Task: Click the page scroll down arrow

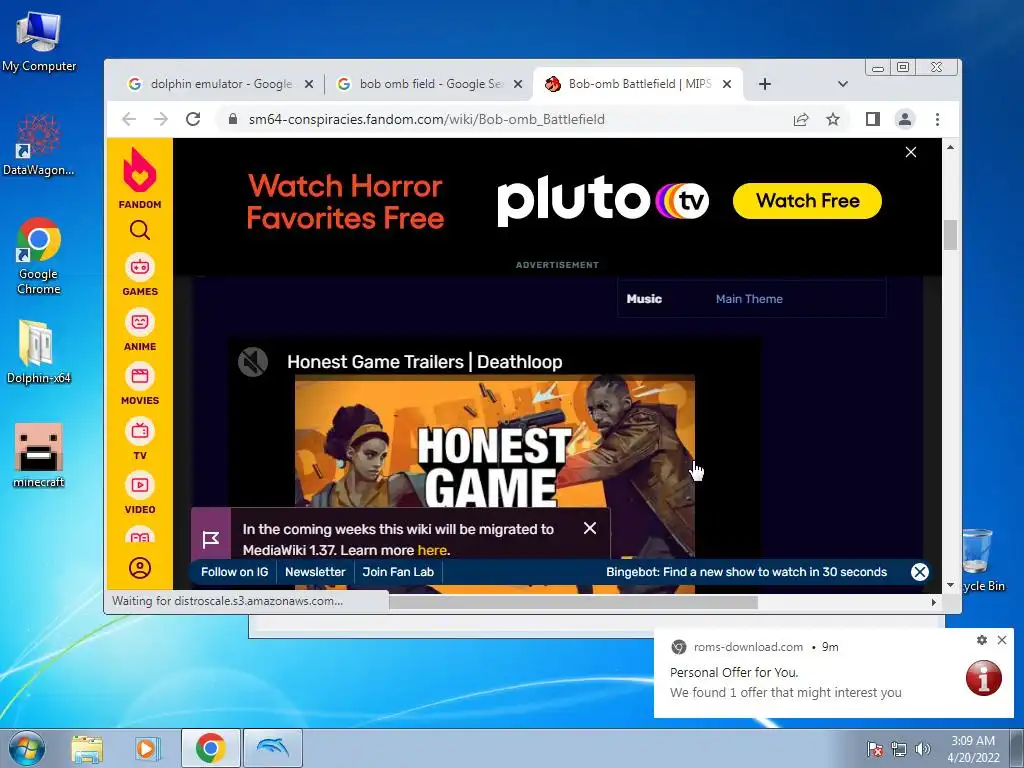Action: point(950,585)
